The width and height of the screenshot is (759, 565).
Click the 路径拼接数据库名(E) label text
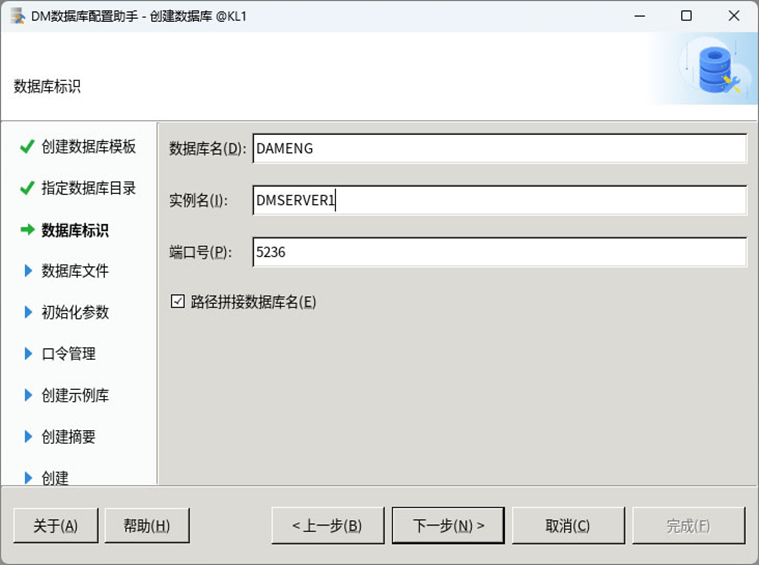pos(253,302)
